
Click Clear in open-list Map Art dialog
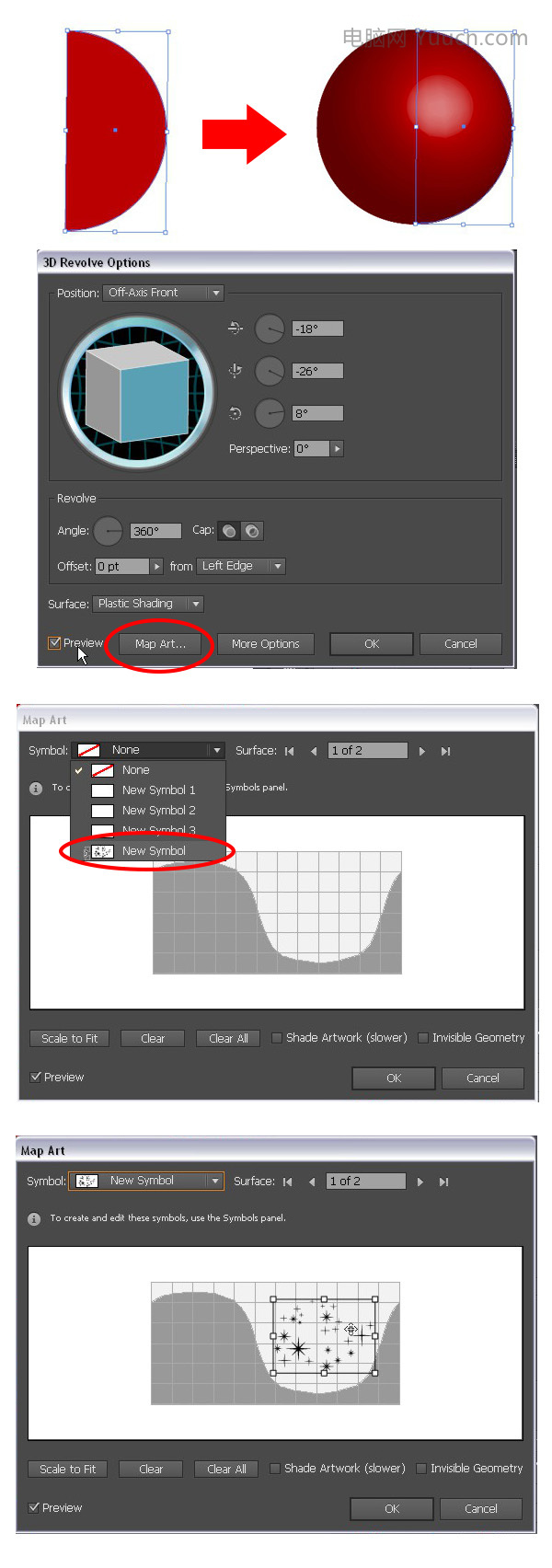click(153, 1039)
